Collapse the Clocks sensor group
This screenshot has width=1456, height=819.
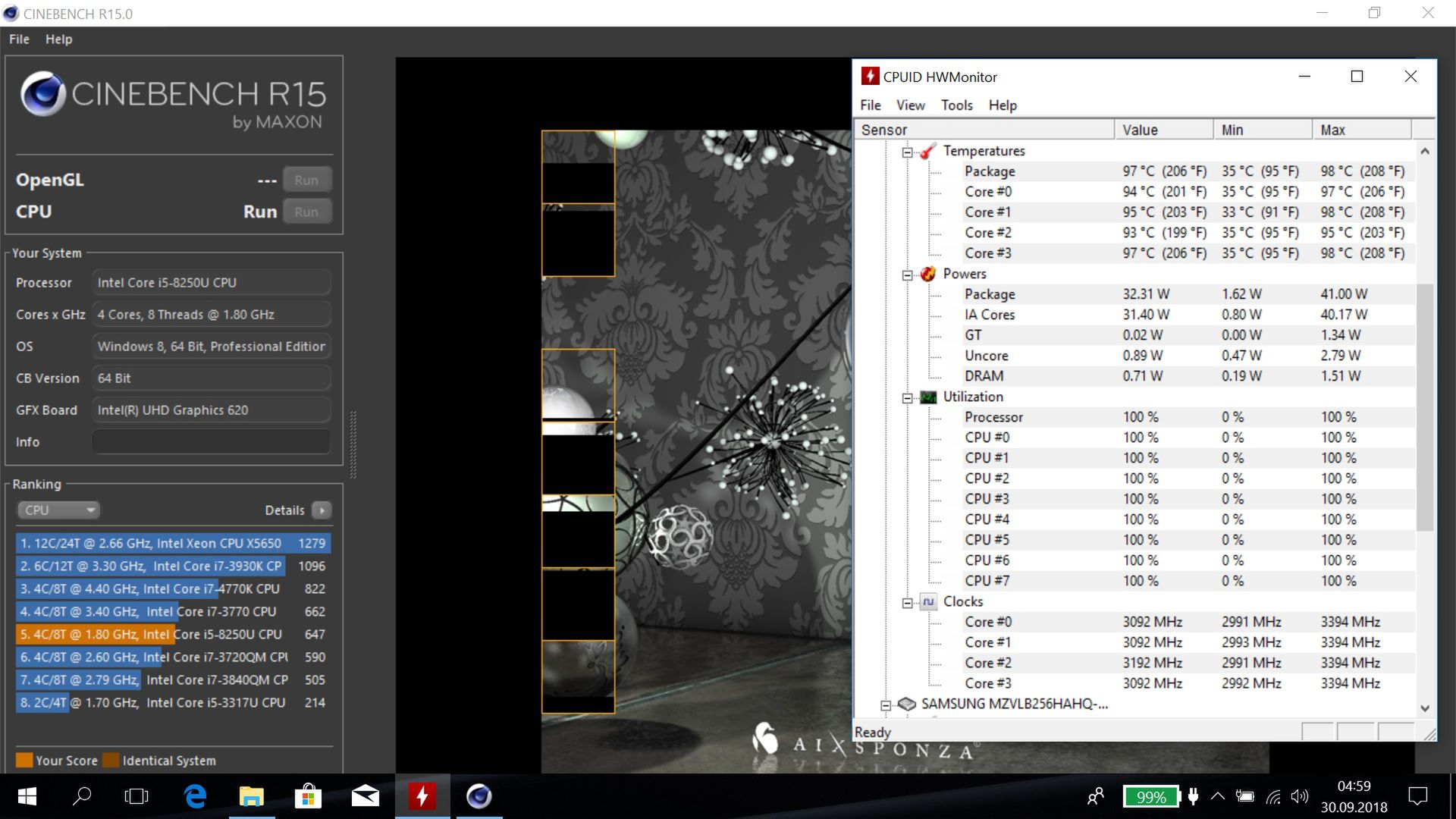907,603
